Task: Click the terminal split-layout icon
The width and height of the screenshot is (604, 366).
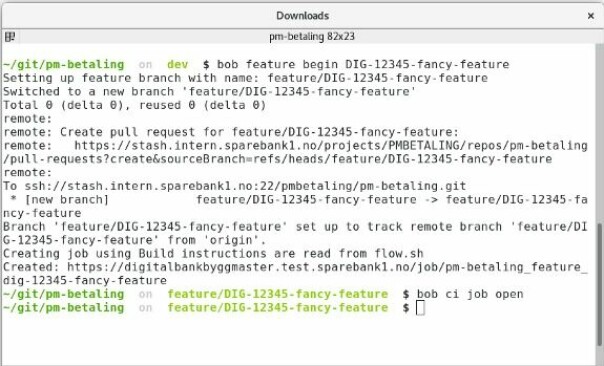Action: (10, 37)
